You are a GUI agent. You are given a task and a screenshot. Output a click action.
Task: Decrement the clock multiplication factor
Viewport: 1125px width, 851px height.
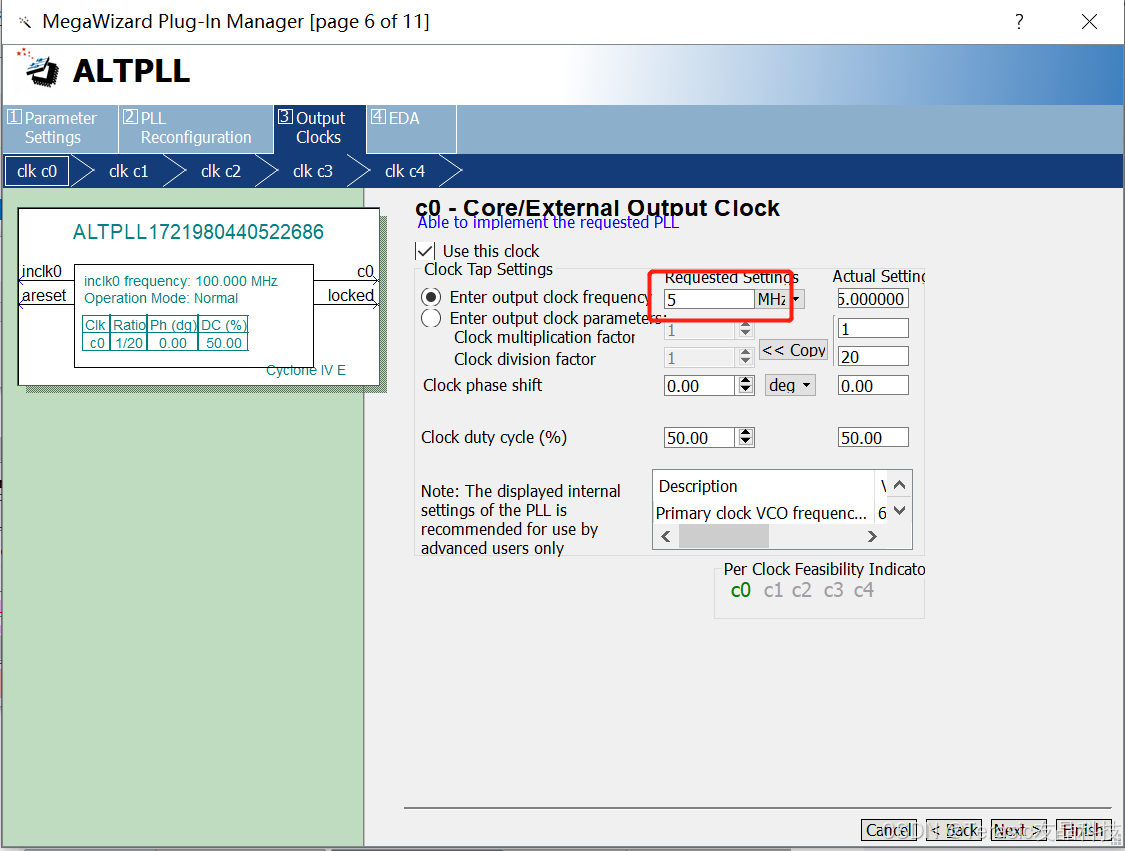point(745,334)
